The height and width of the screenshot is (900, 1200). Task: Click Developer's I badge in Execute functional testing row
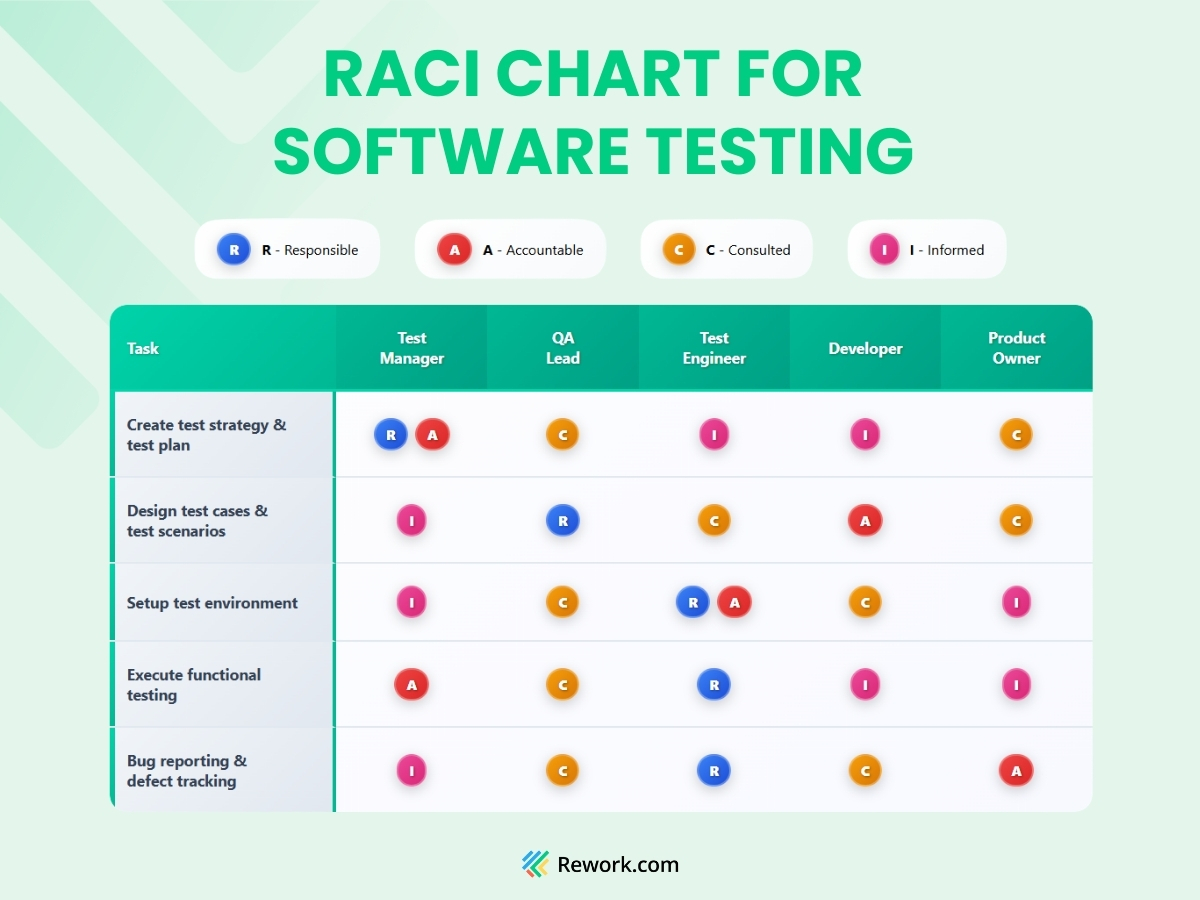(865, 685)
